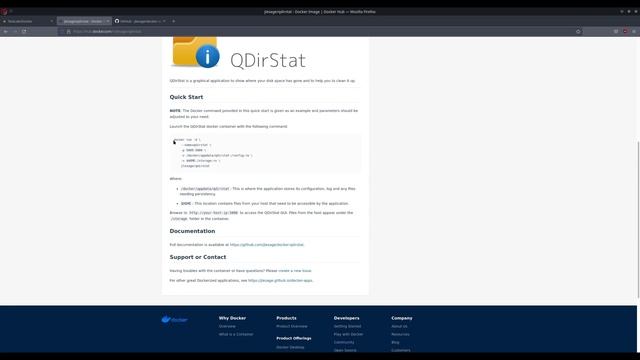Open footer About Us link
640x360 pixels.
(399, 327)
